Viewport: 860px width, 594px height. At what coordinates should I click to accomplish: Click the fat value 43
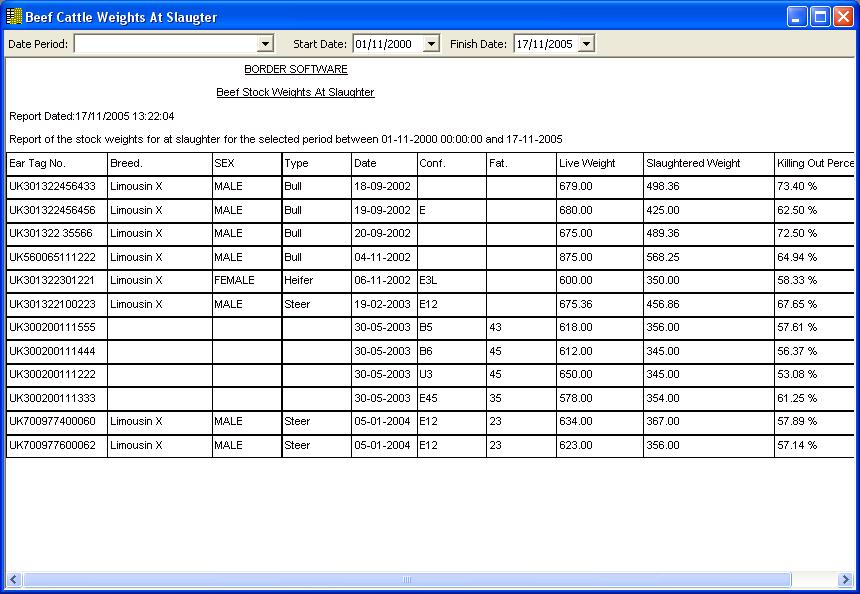(495, 327)
